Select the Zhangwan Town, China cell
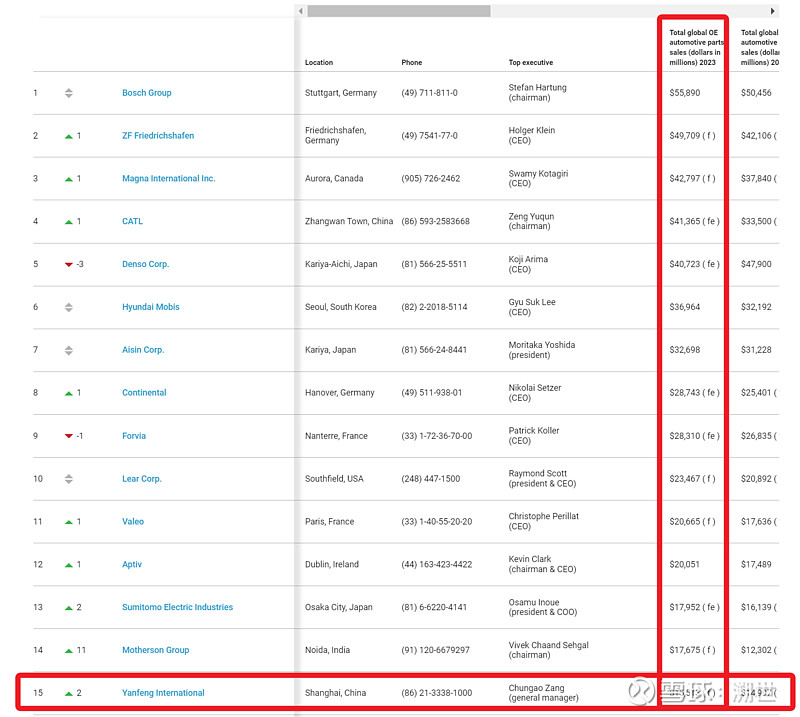Screen dimensions: 800x717 (x=349, y=221)
